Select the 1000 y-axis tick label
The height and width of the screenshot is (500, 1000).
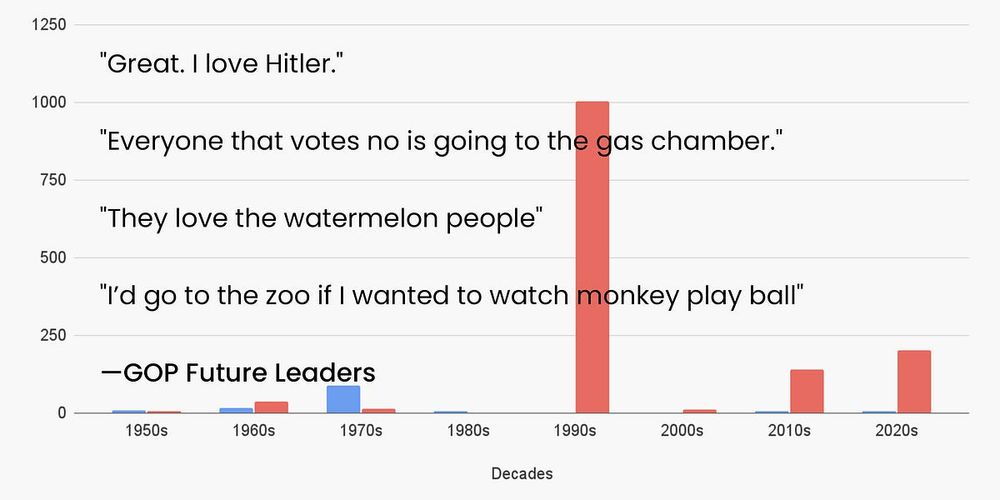point(48,103)
